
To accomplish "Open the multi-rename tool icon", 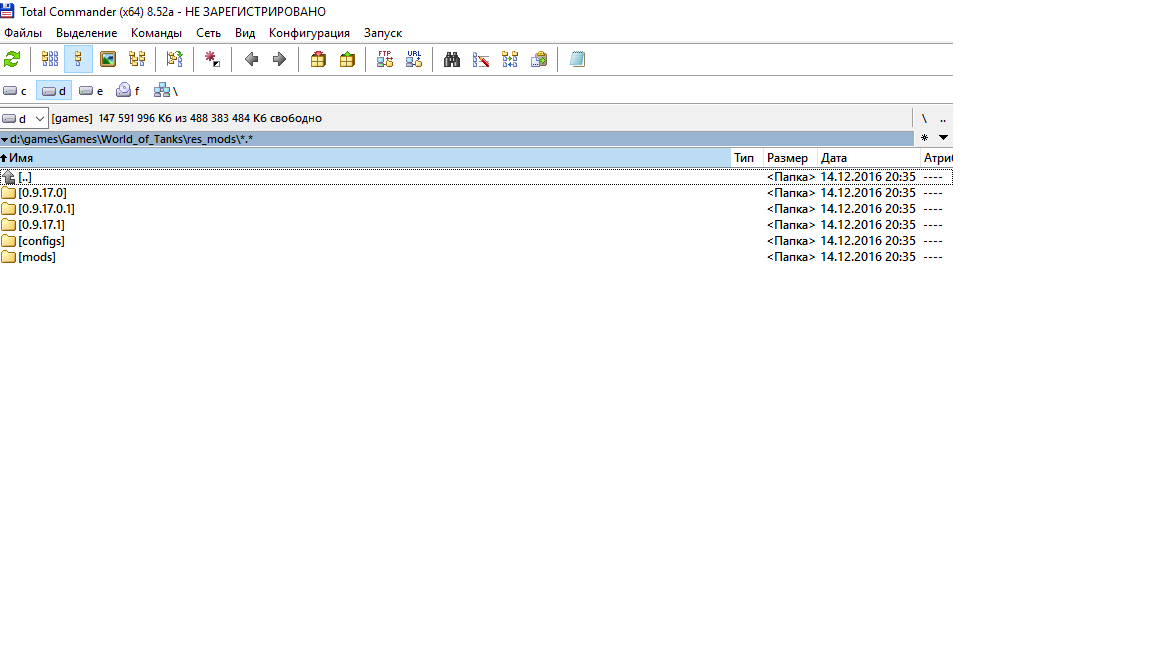I will pyautogui.click(x=480, y=60).
